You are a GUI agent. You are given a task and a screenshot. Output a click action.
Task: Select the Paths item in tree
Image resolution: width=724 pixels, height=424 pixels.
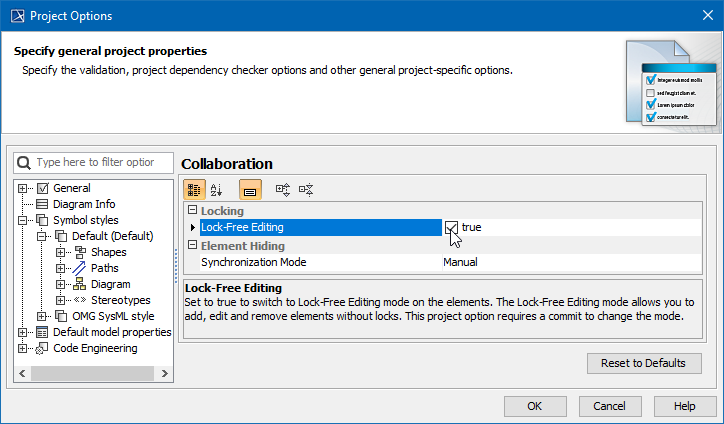(x=104, y=268)
